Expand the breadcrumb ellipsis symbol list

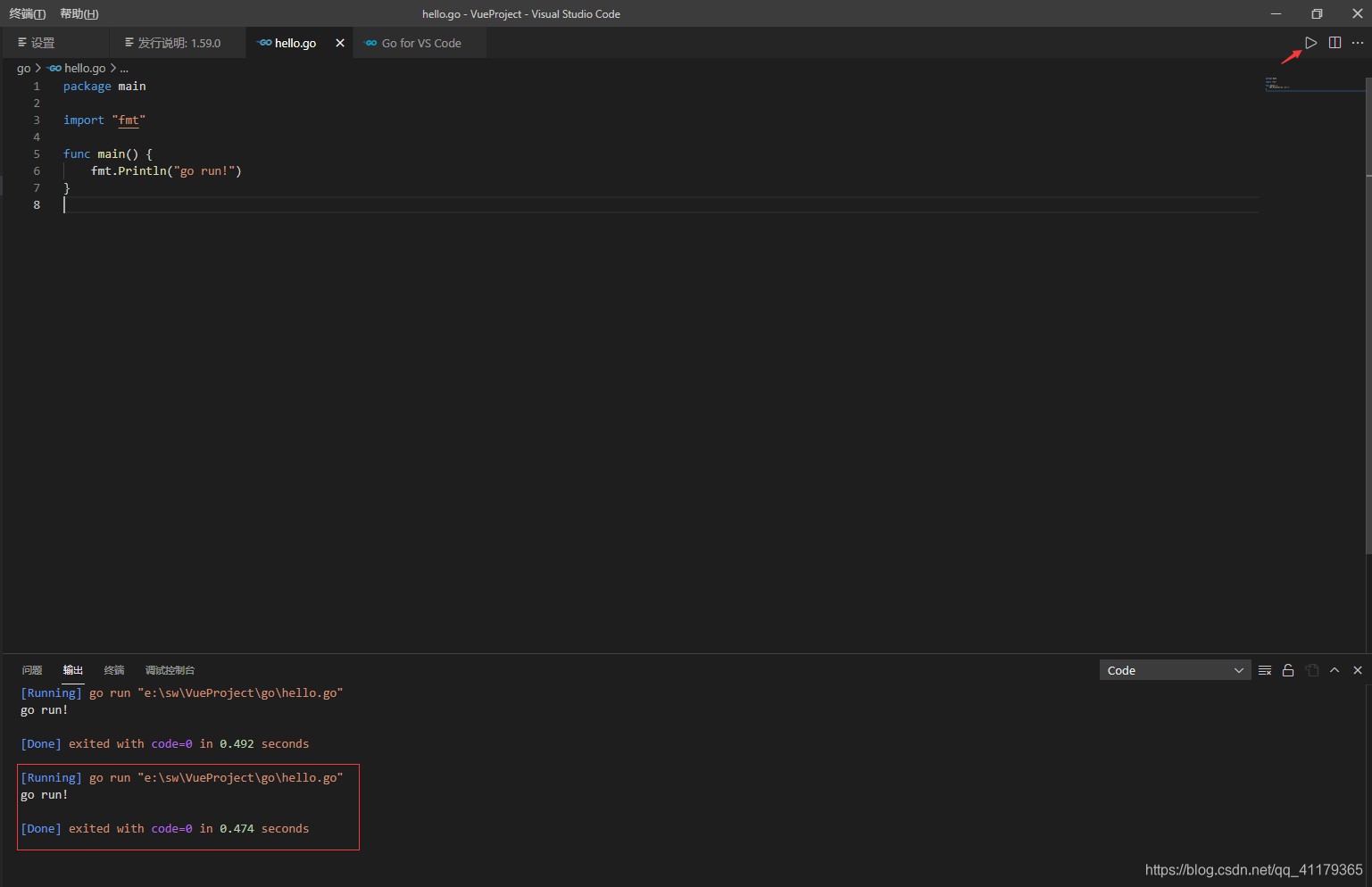pyautogui.click(x=124, y=68)
